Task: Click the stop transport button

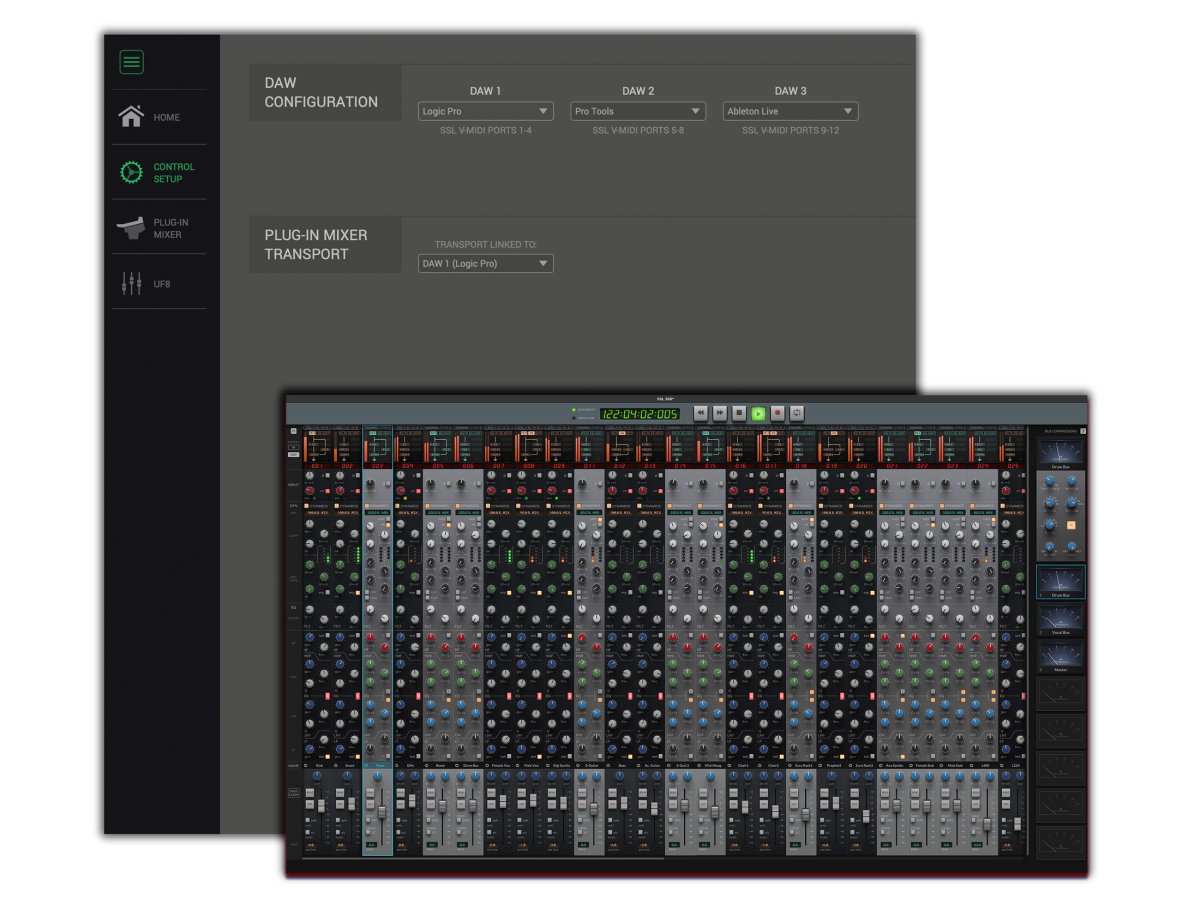Action: [x=738, y=413]
